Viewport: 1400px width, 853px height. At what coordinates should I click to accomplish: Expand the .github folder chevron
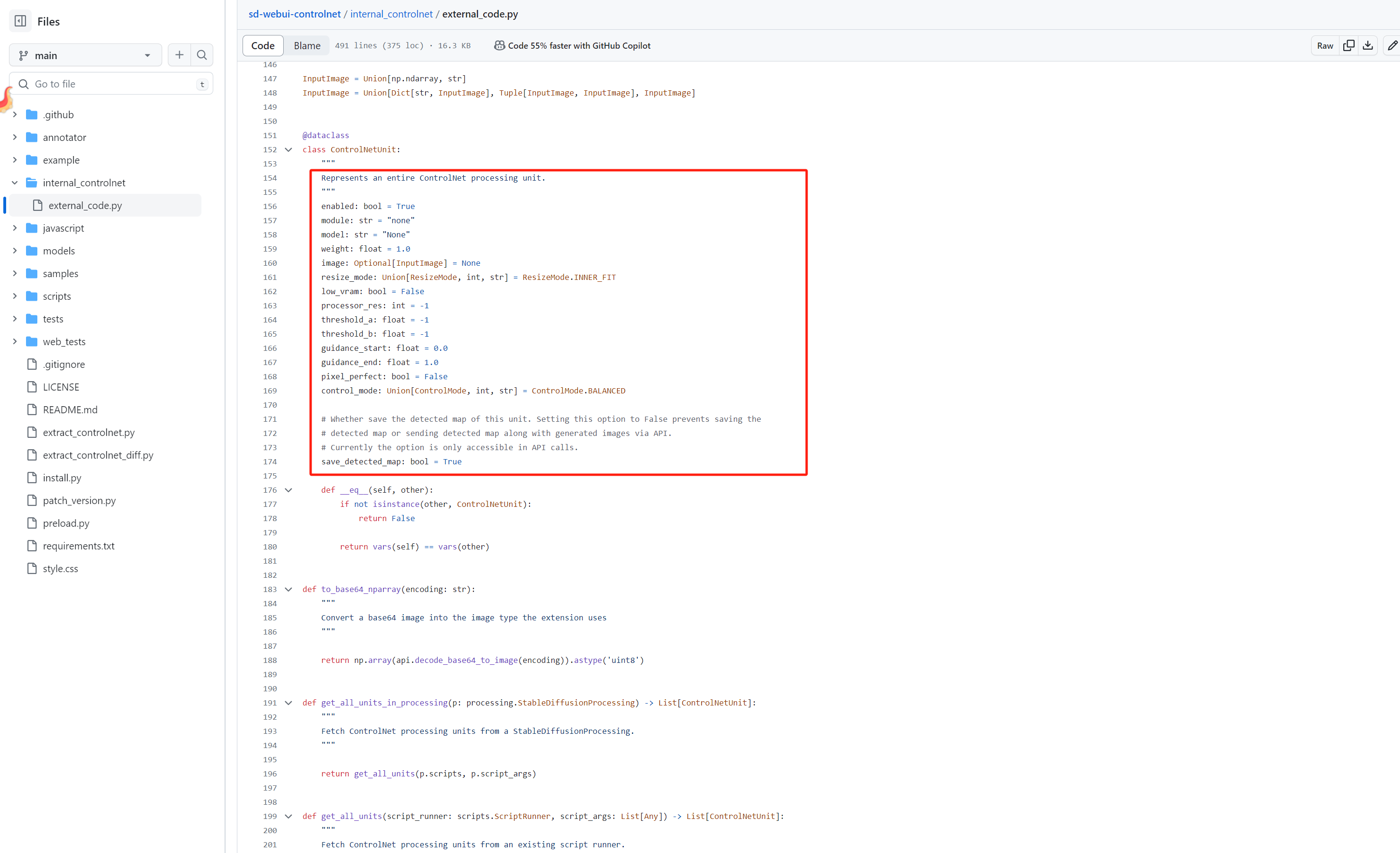coord(15,114)
